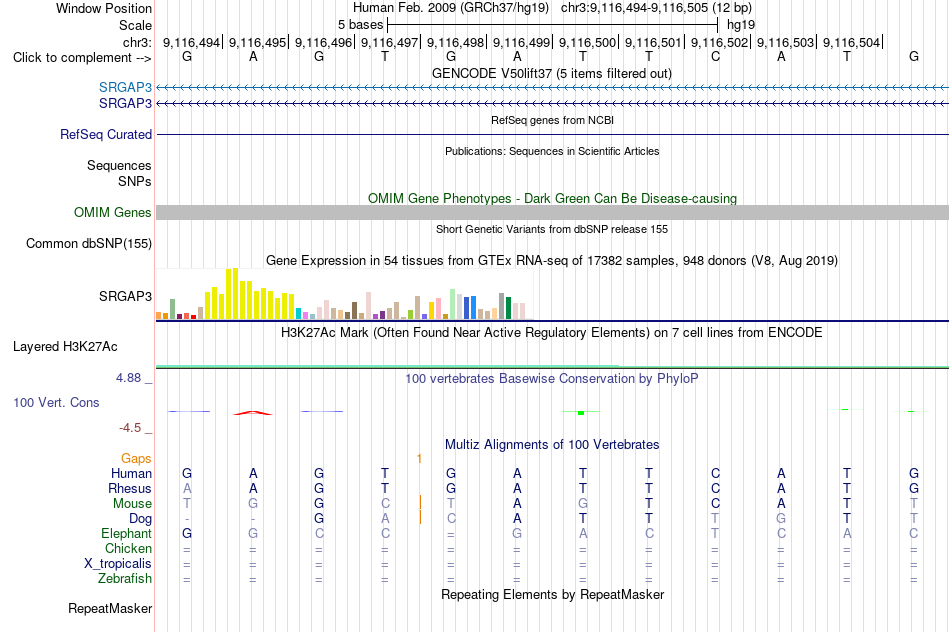
Task: Select the Chicken alignment row label
Action: click(x=128, y=548)
